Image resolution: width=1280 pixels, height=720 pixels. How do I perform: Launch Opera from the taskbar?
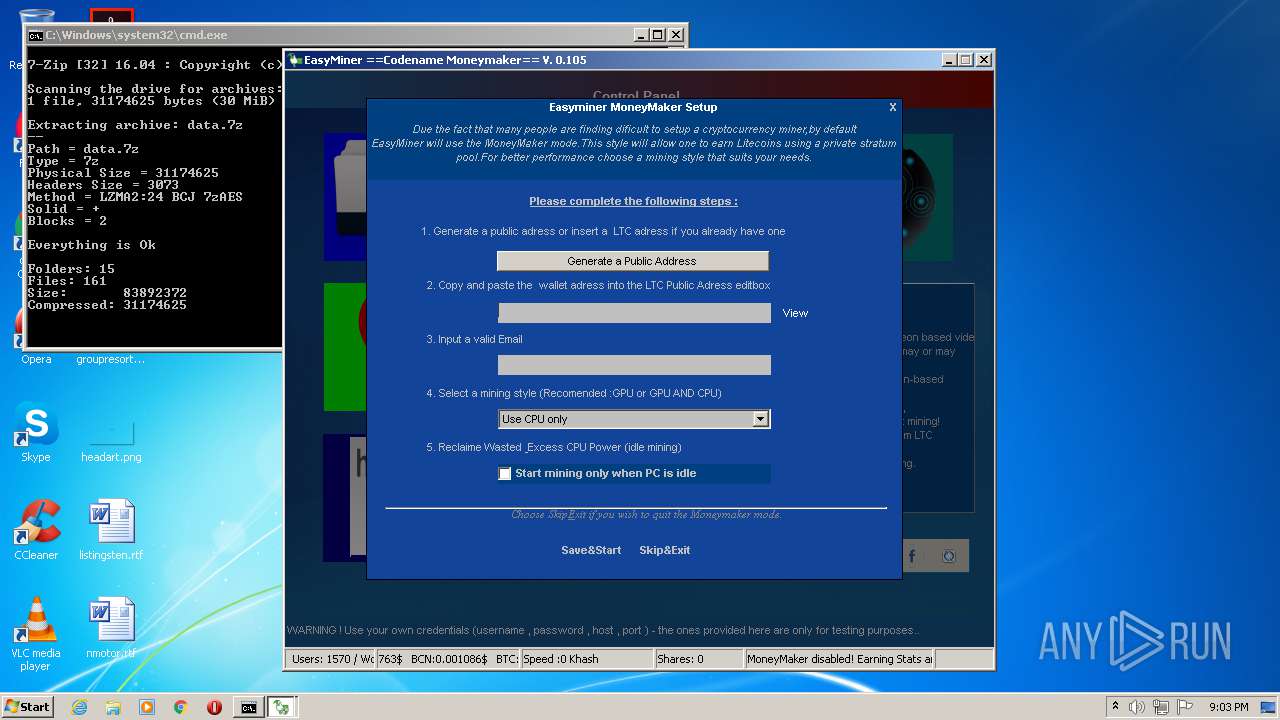click(x=214, y=707)
